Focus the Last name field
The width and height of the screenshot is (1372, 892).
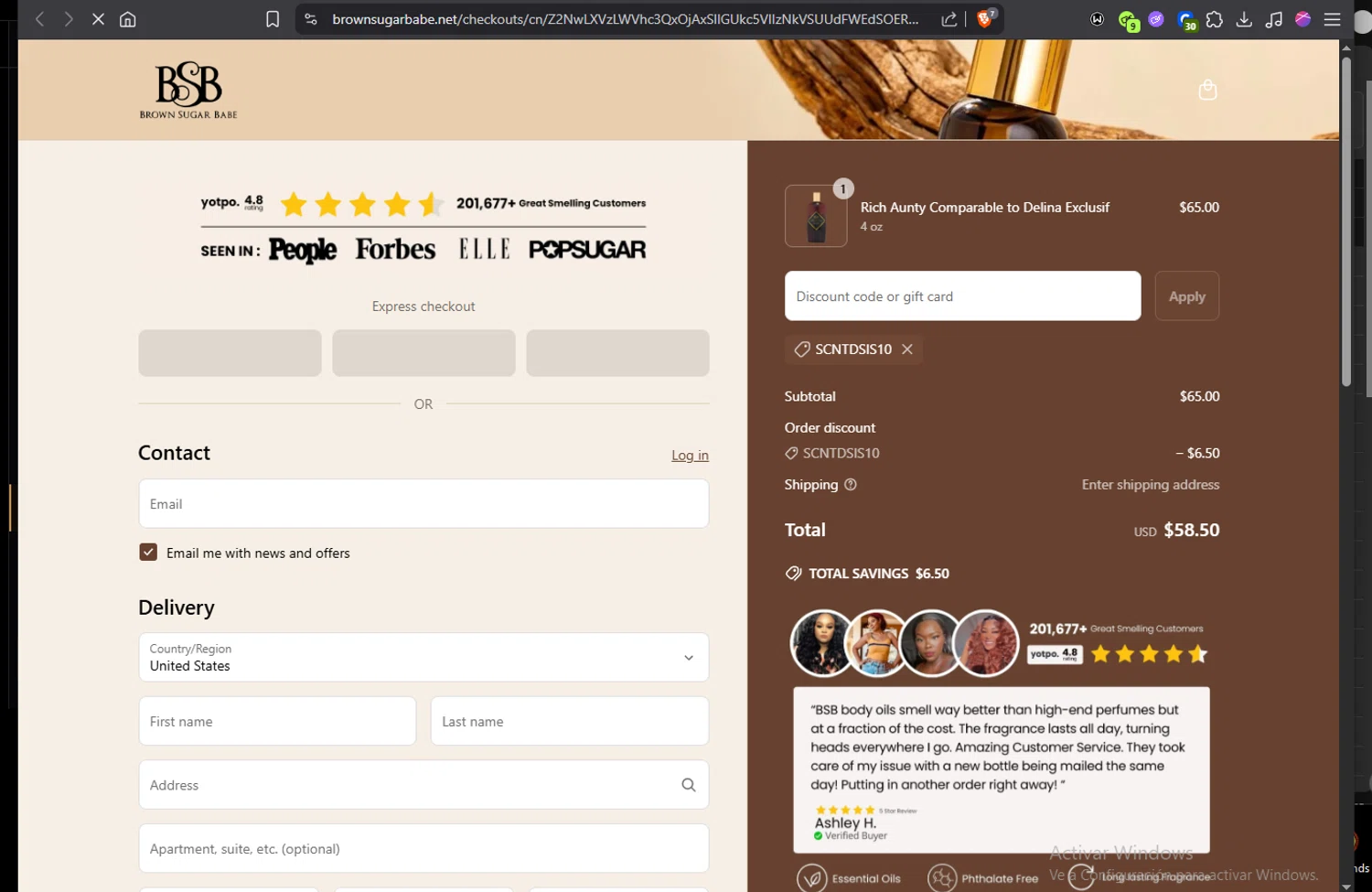click(x=570, y=722)
